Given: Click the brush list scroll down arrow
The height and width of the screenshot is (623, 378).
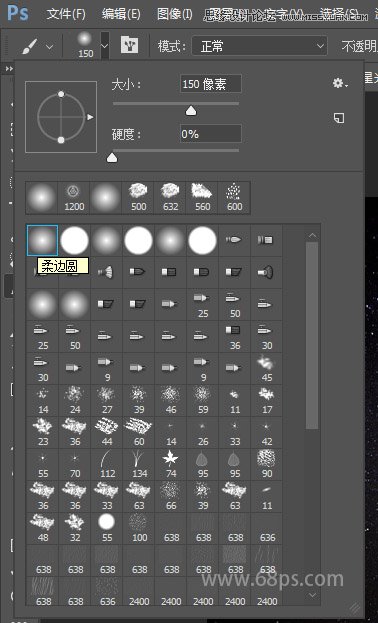Looking at the screenshot, I should (312, 595).
